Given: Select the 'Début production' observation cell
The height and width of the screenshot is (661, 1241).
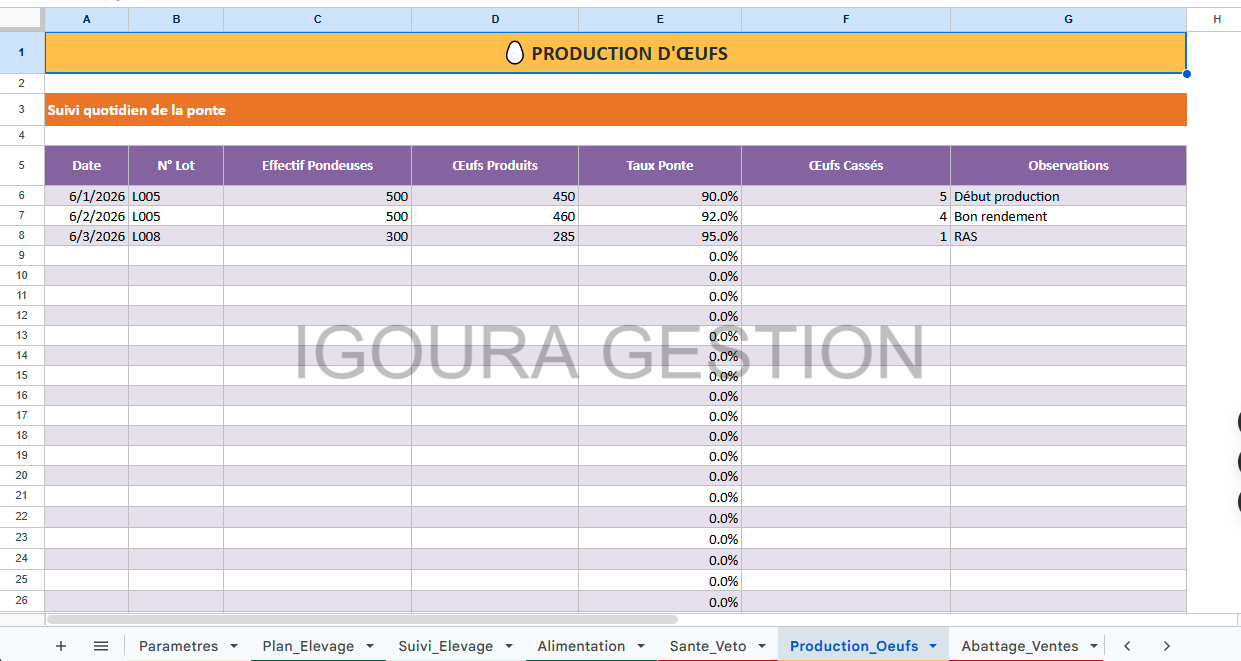Looking at the screenshot, I should 1069,196.
